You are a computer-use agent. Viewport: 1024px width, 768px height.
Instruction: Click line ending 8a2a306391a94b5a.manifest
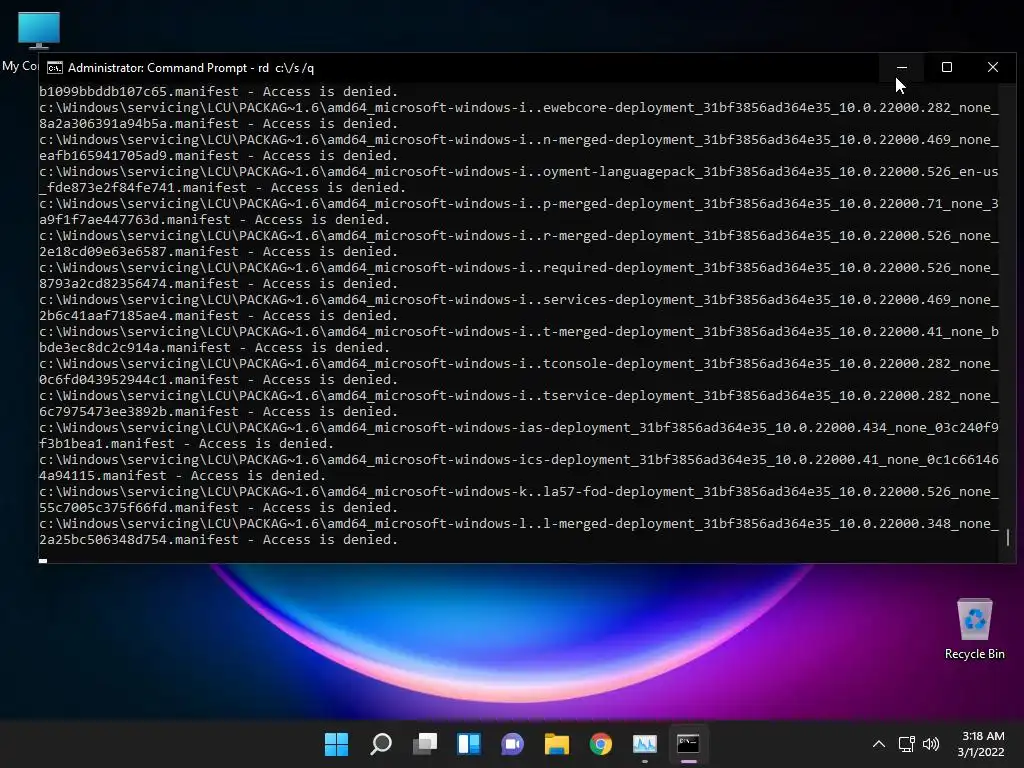click(x=219, y=123)
